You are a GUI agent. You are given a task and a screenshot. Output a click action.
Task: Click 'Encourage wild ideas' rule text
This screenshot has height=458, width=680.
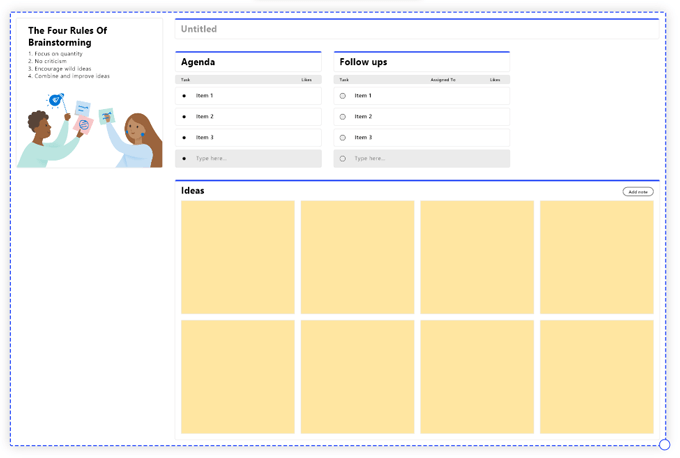(x=59, y=69)
